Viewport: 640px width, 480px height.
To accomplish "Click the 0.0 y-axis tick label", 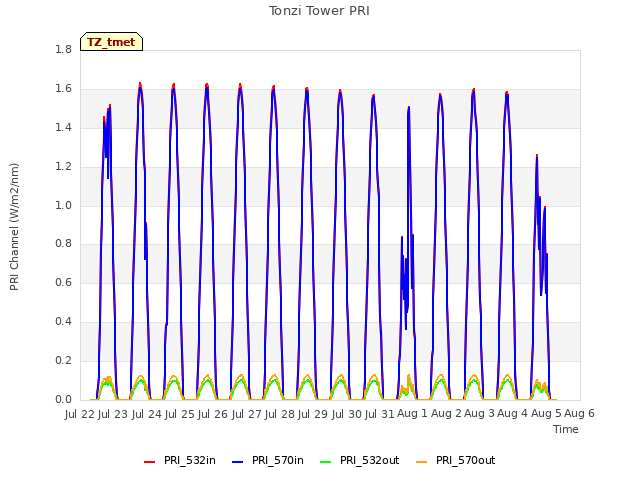I will click(63, 400).
